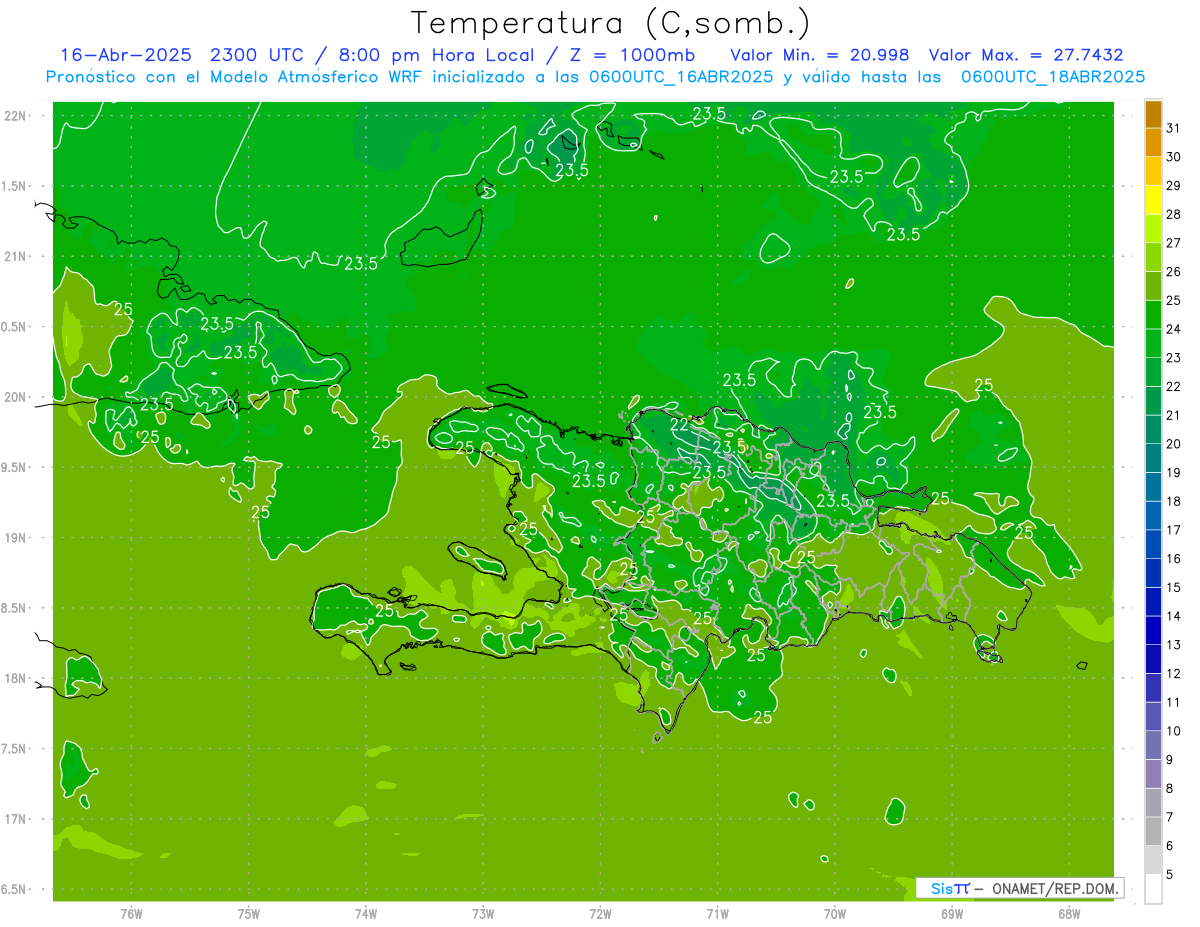1200x927 pixels.
Task: Click the "22N" latitude axis label
Action: pyautogui.click(x=16, y=116)
